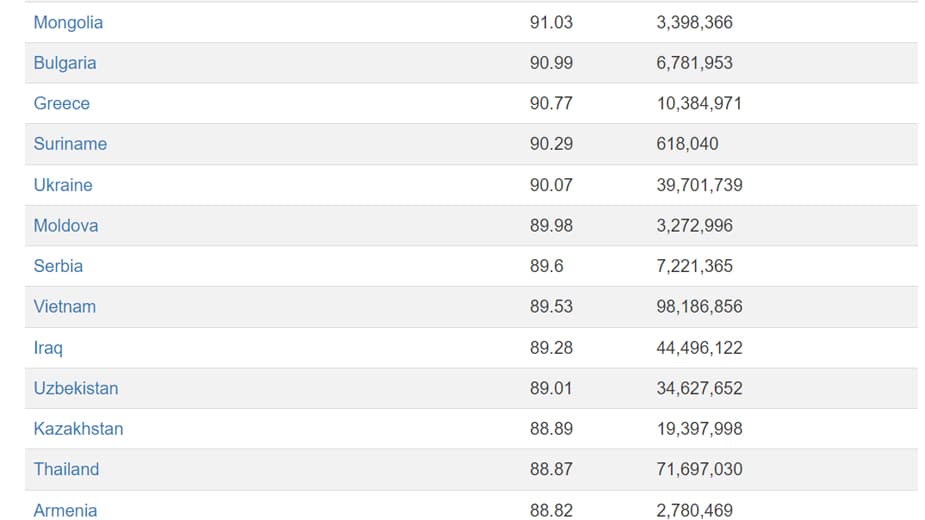Click Greece's population 10,384,971
The height and width of the screenshot is (520, 925).
[699, 103]
